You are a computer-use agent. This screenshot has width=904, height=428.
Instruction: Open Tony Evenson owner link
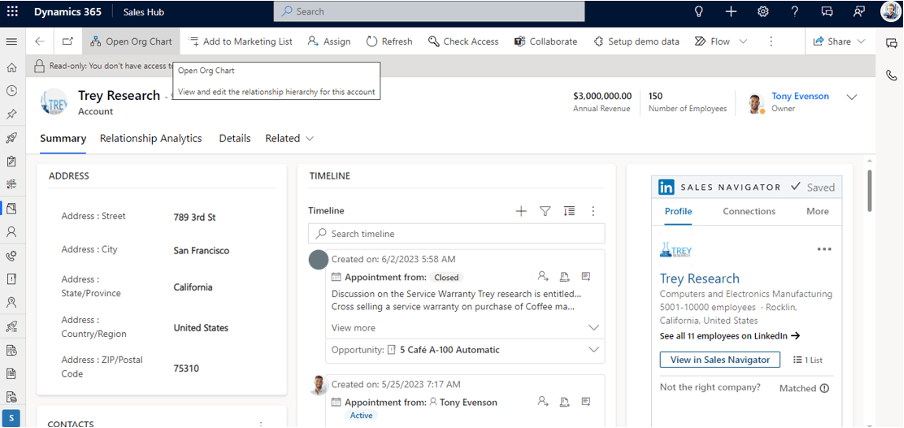(799, 96)
